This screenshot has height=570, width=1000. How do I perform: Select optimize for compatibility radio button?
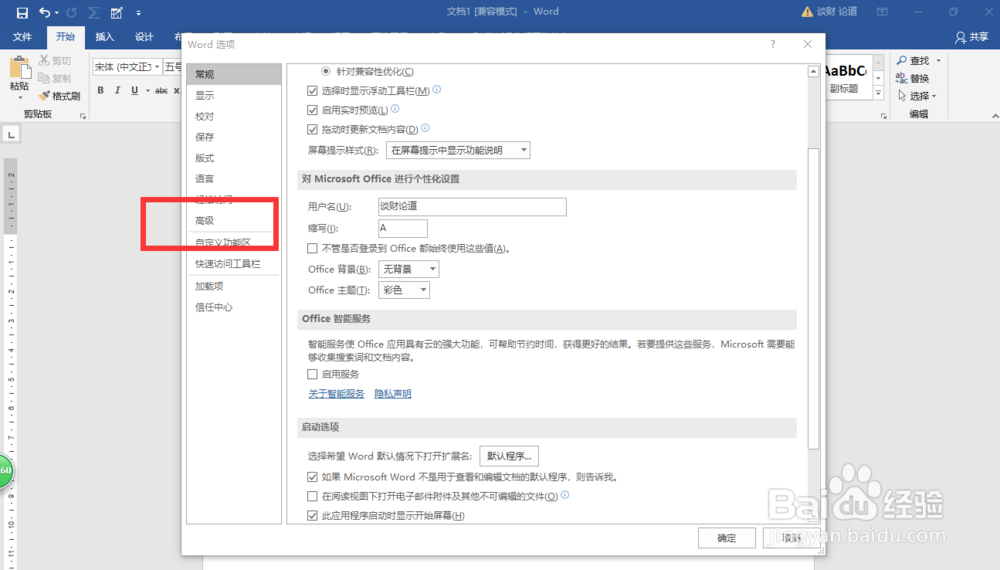[326, 71]
